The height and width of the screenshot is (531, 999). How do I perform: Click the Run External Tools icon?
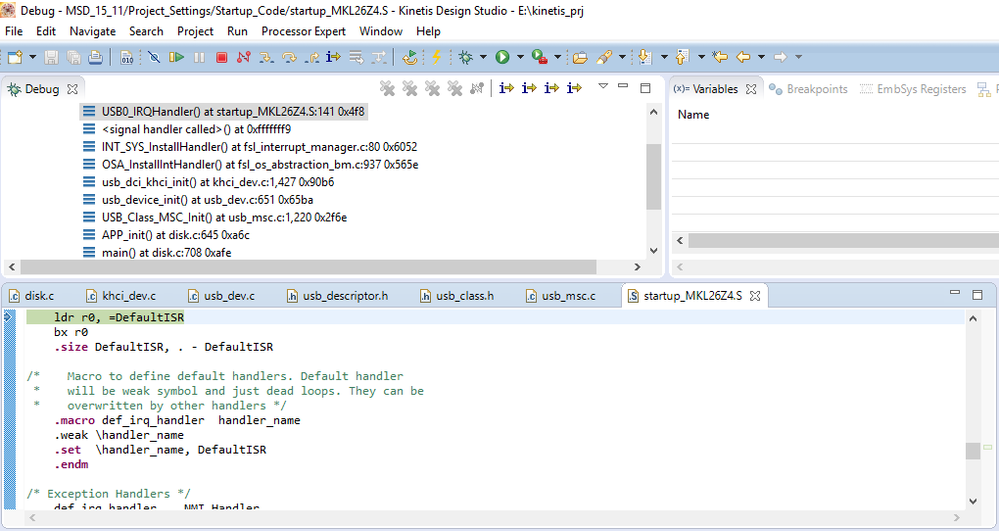click(540, 57)
